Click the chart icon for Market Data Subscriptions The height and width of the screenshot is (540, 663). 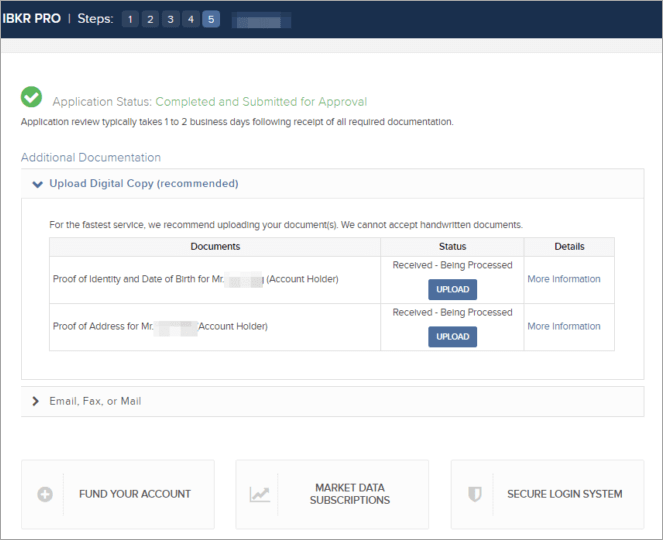(260, 494)
